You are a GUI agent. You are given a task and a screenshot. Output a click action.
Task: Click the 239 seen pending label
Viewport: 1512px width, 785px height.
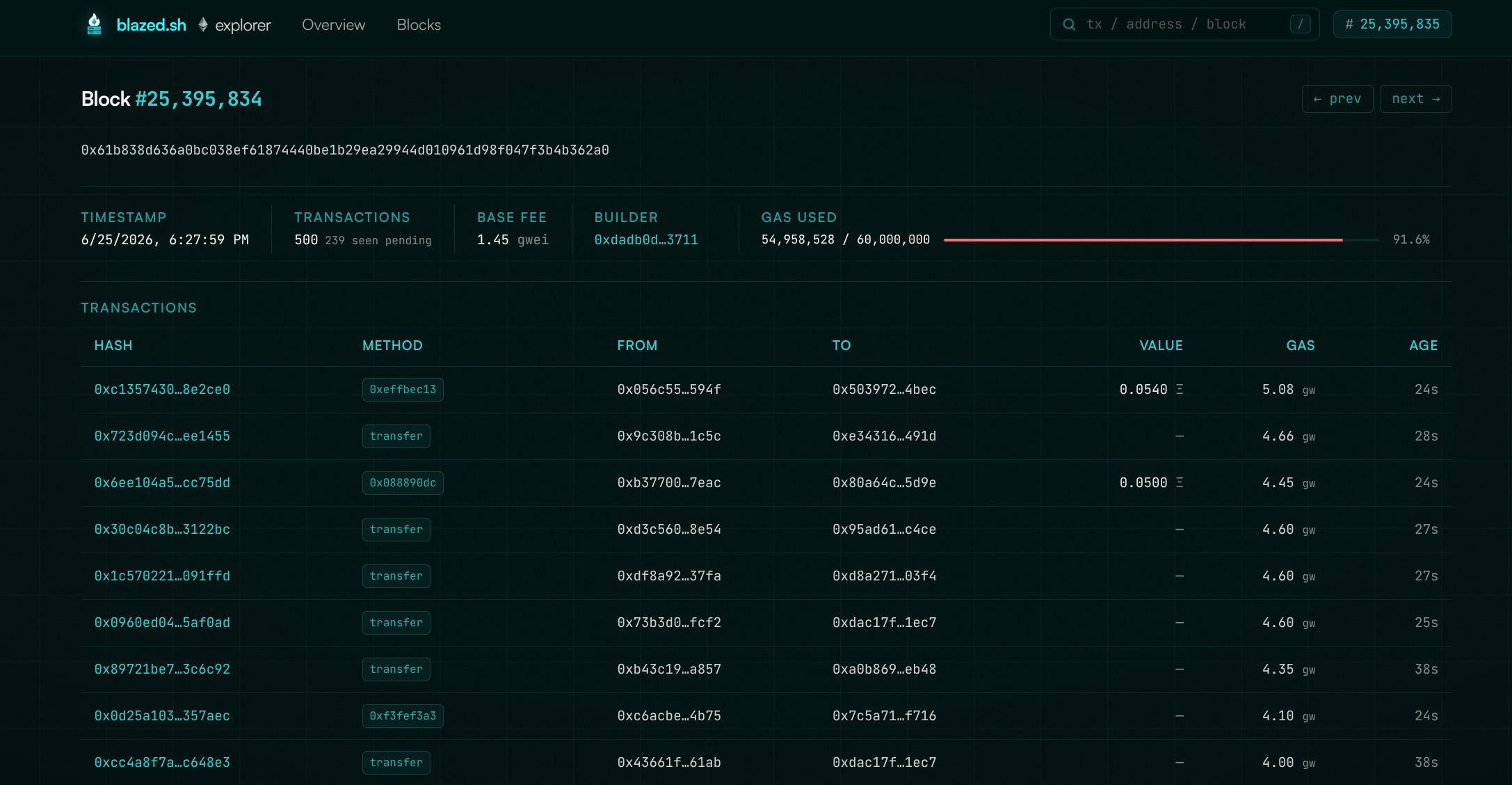tap(378, 241)
